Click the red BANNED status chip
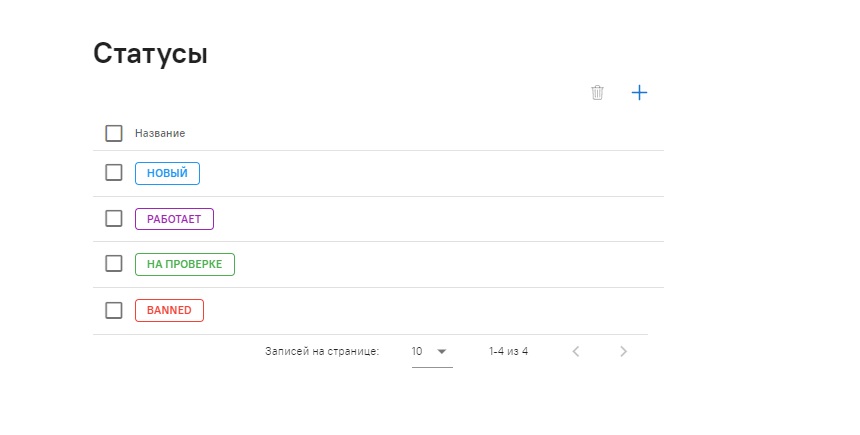Screen dimensions: 860x435 (169, 310)
